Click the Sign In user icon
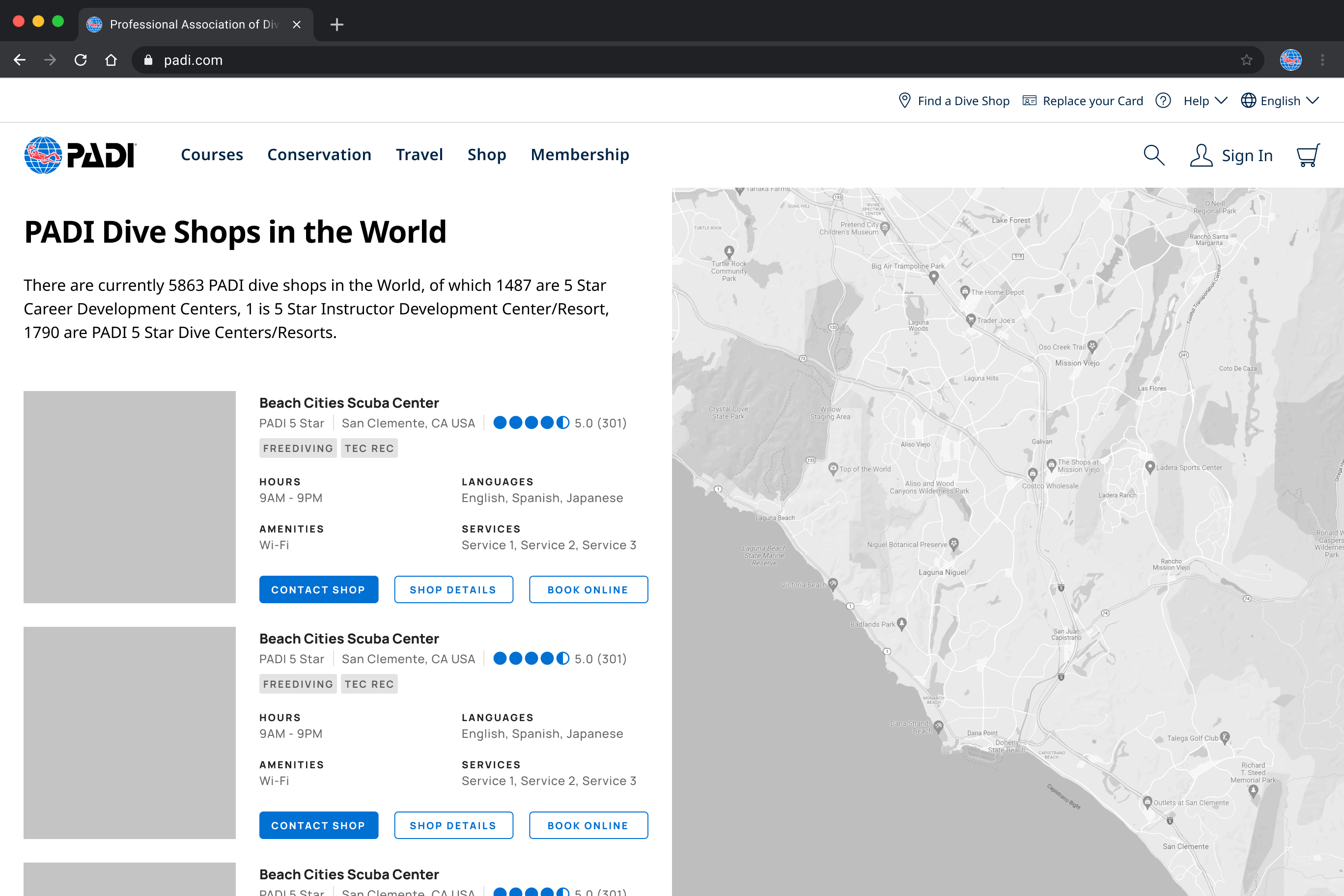Viewport: 1344px width, 896px height. (1201, 155)
